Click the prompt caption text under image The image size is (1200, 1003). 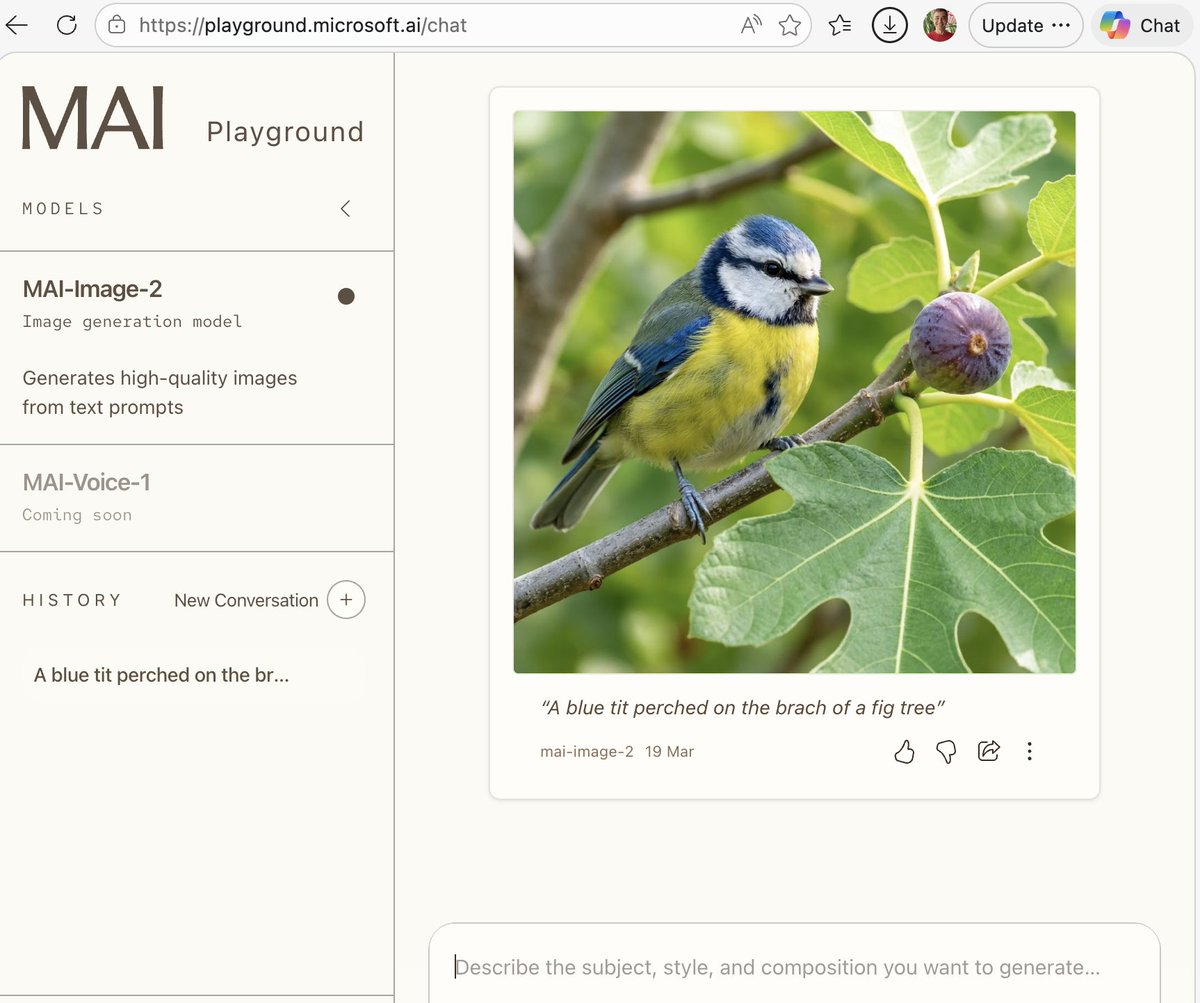point(743,708)
